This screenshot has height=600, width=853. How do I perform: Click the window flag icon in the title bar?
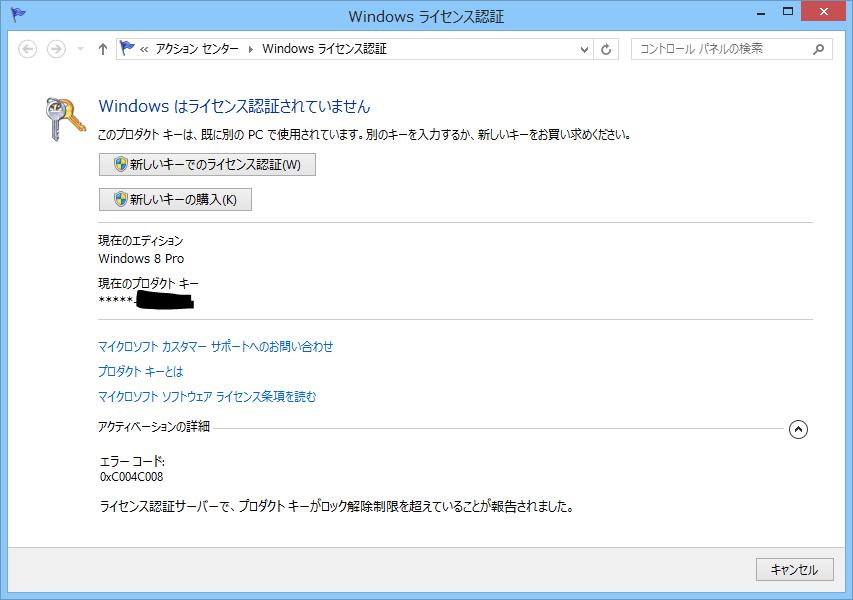click(18, 15)
